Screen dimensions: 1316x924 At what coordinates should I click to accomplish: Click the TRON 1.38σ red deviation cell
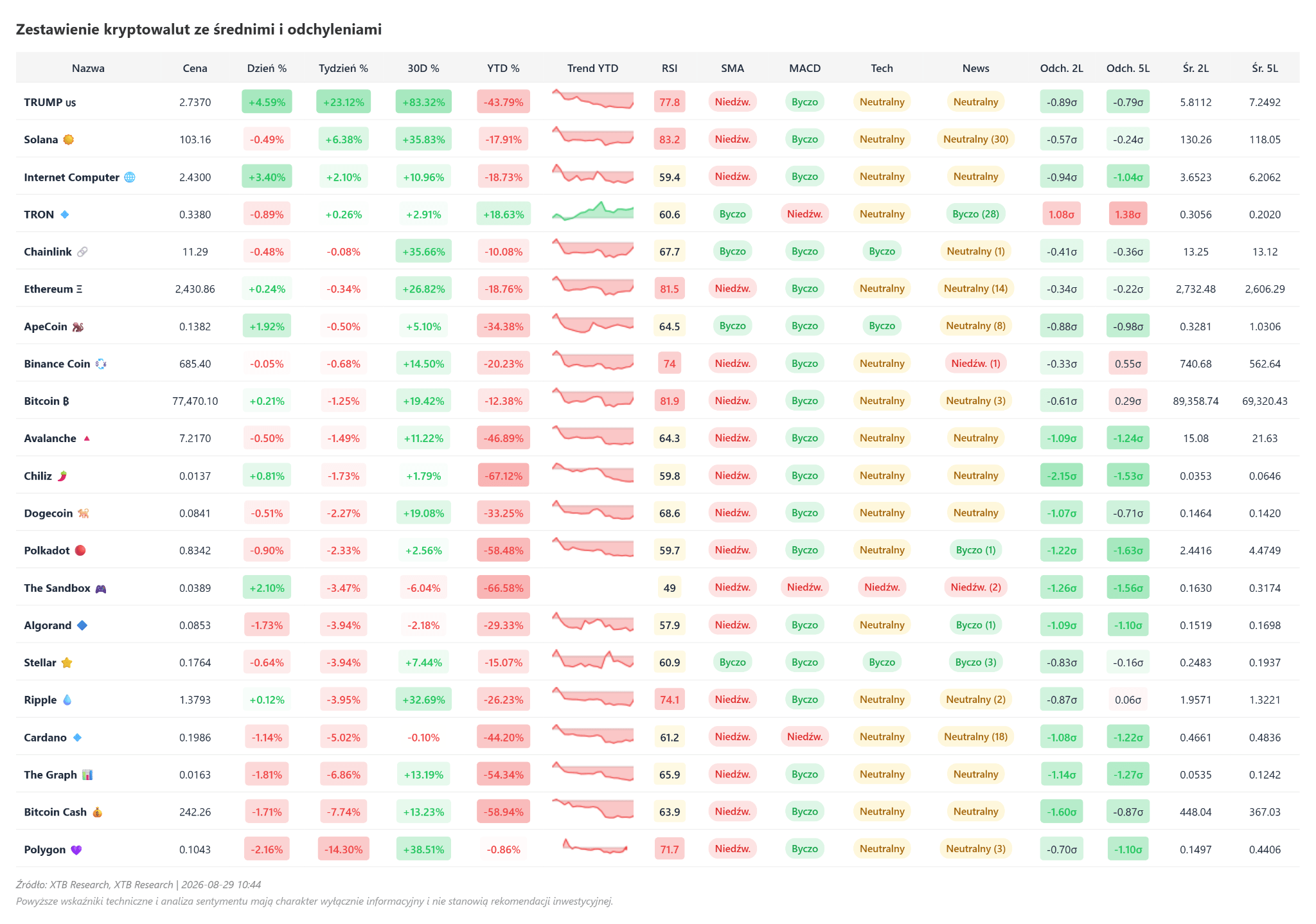pyautogui.click(x=1128, y=214)
